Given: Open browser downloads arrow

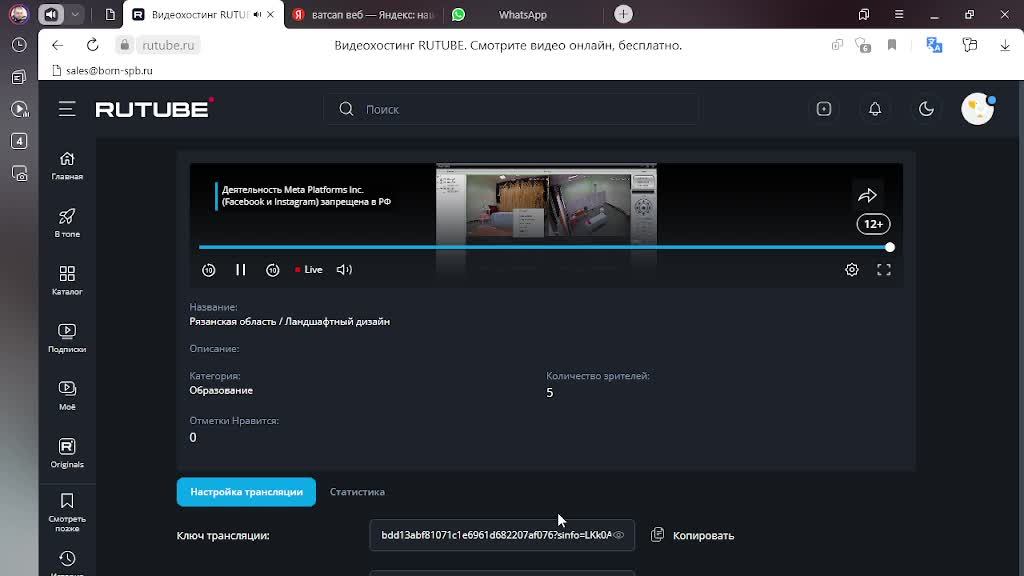Looking at the screenshot, I should tap(1004, 45).
